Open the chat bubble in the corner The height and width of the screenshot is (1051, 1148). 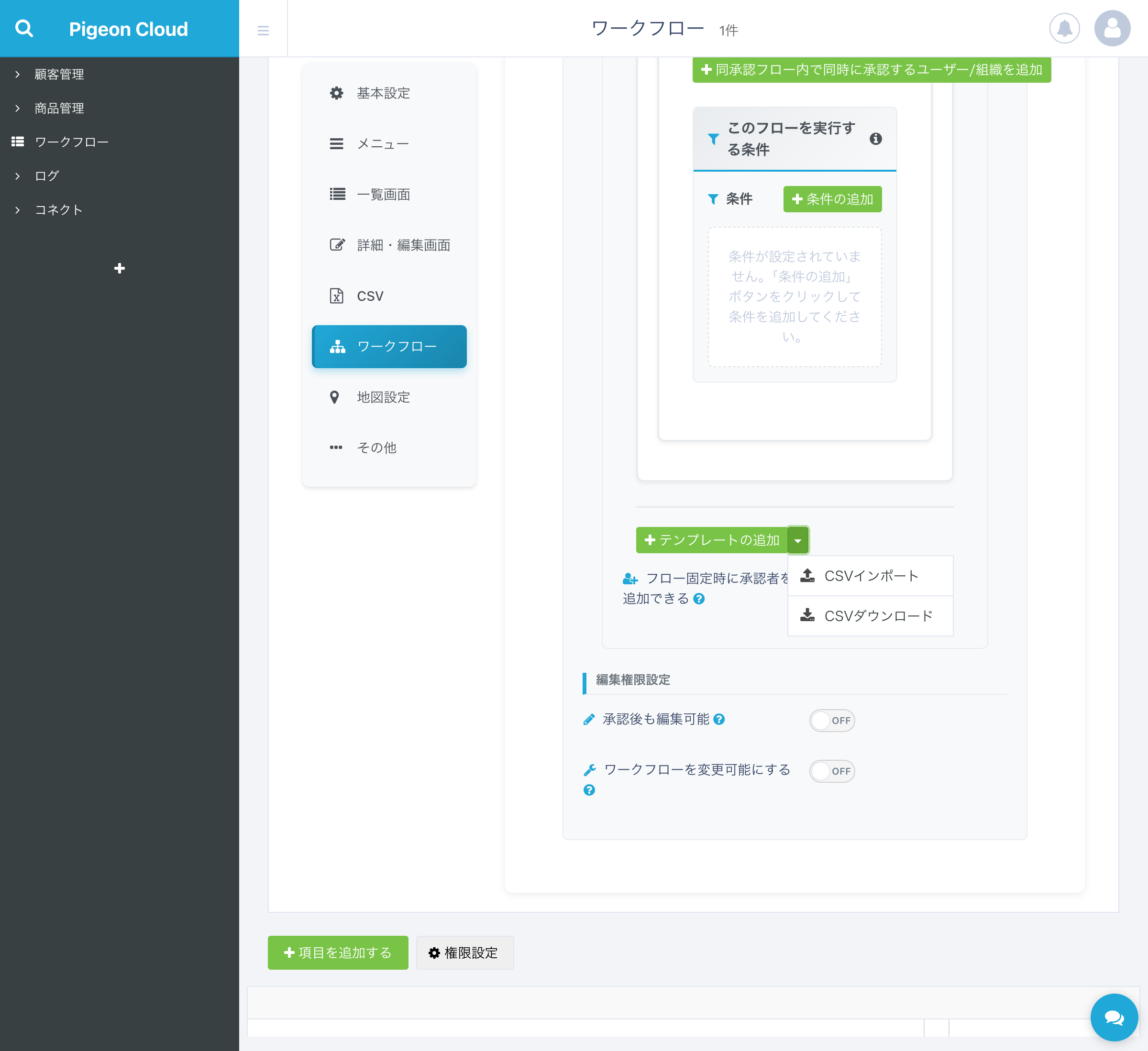coord(1114,1018)
